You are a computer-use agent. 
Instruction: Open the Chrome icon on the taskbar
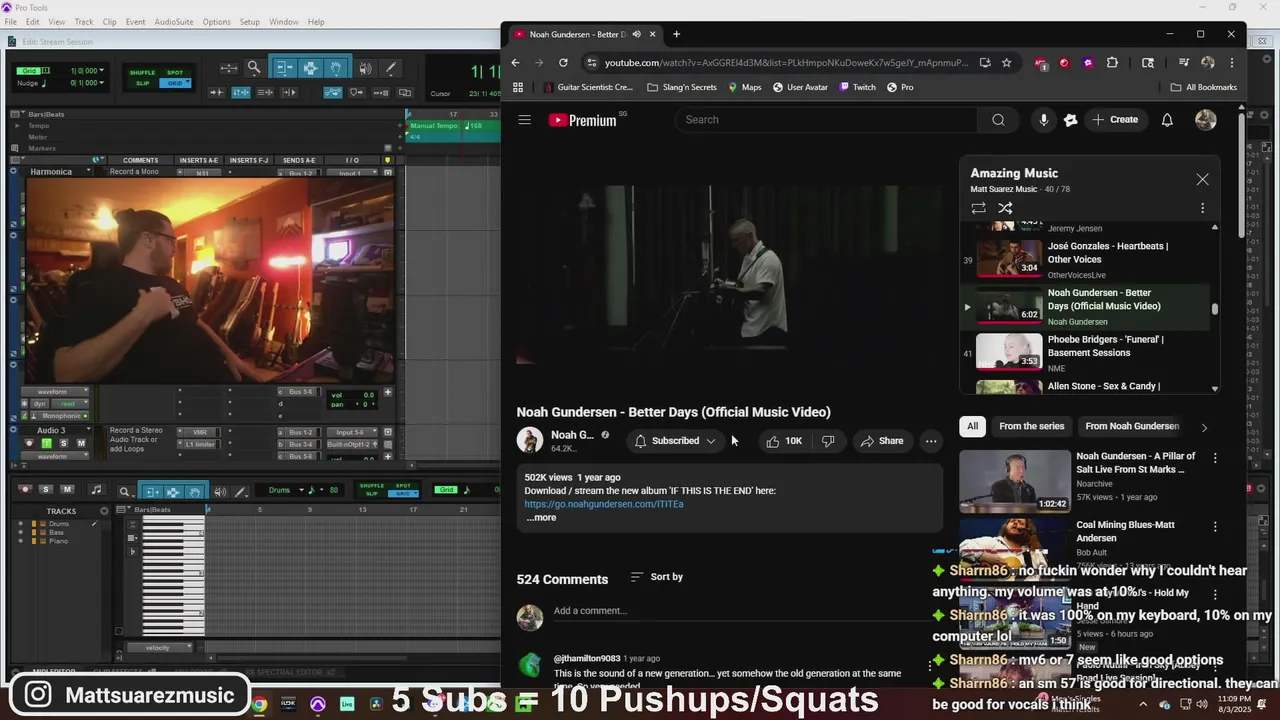(259, 704)
